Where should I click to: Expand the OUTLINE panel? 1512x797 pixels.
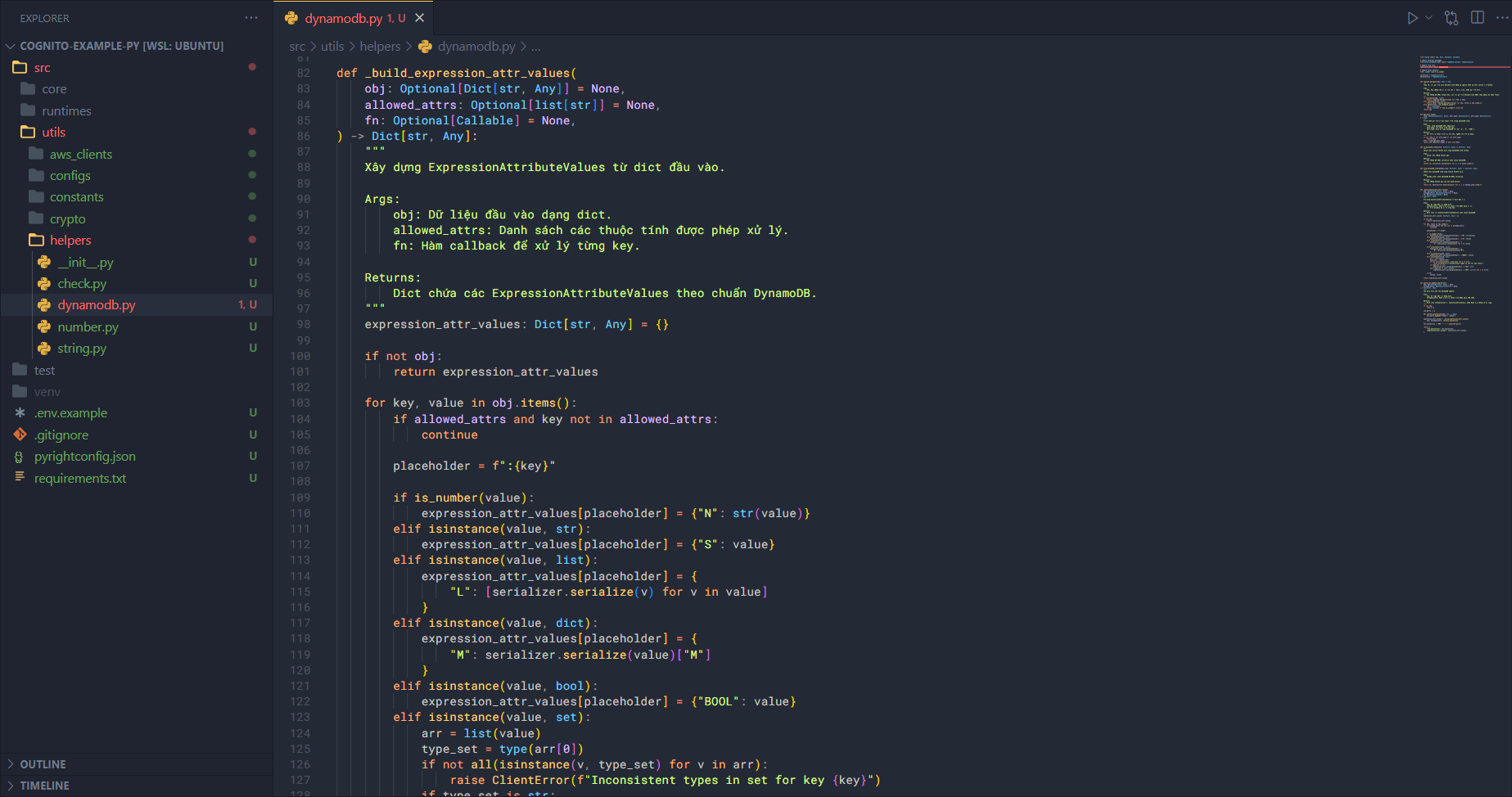point(43,764)
